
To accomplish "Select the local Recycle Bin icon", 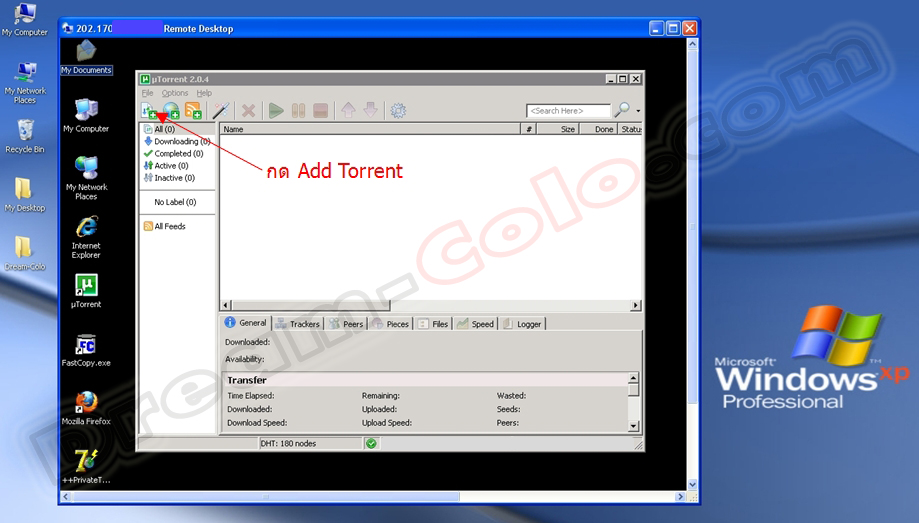I will point(25,137).
